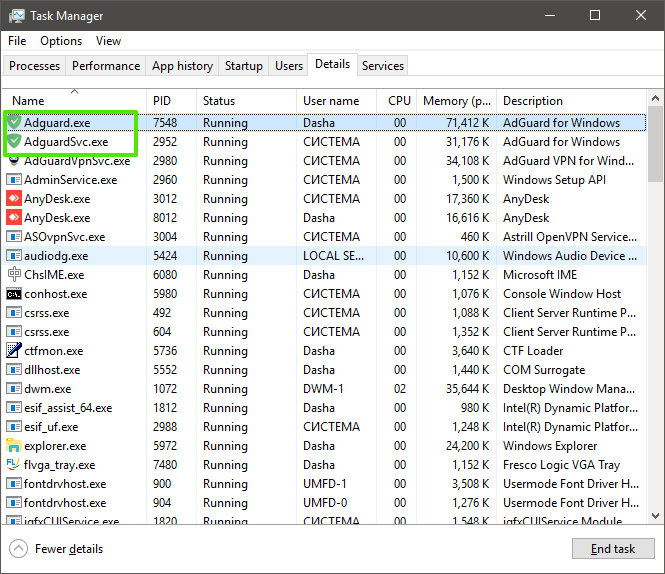665x574 pixels.
Task: Click the Fresco Logic VGA Tray description
Action: (562, 465)
